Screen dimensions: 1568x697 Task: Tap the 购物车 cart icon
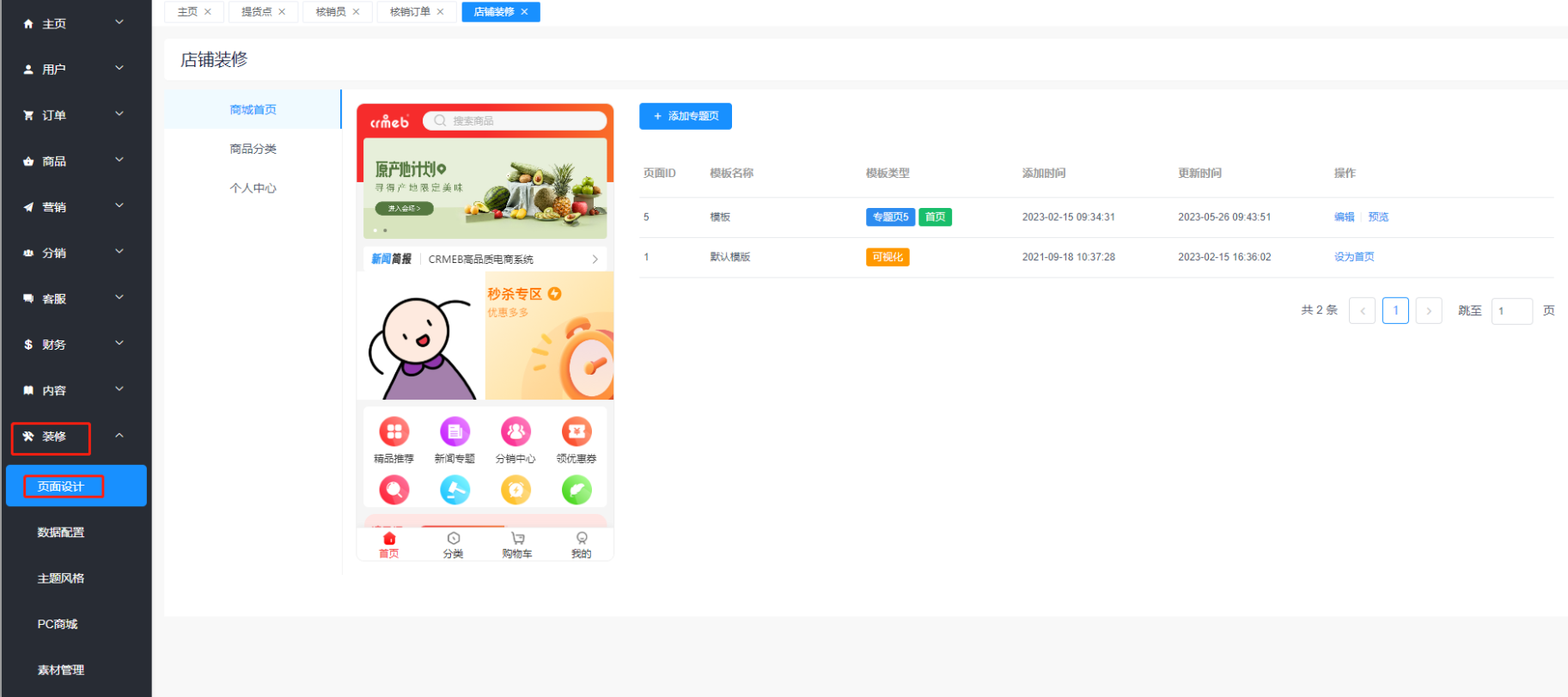(517, 539)
